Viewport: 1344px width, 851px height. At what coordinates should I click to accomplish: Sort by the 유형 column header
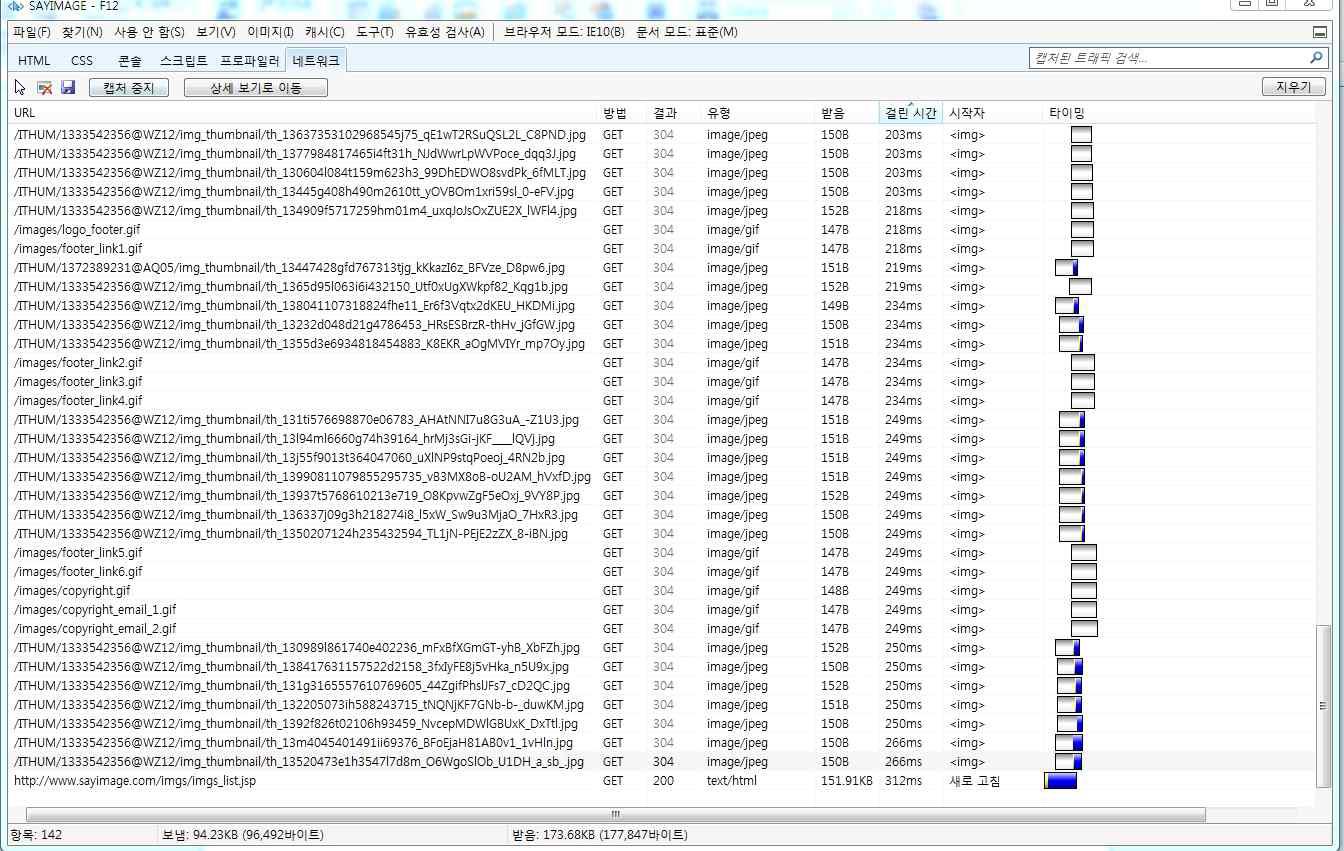click(757, 113)
